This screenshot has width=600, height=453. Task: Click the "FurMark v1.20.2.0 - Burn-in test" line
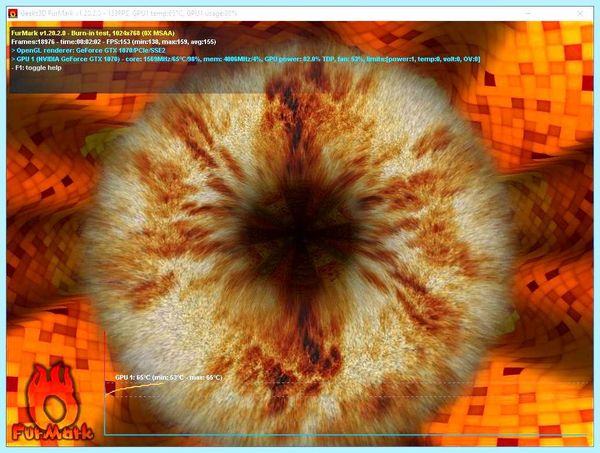(x=93, y=33)
